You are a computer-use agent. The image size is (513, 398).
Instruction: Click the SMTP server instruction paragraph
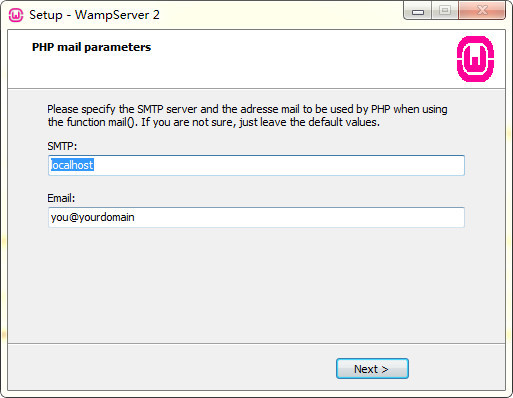247,116
